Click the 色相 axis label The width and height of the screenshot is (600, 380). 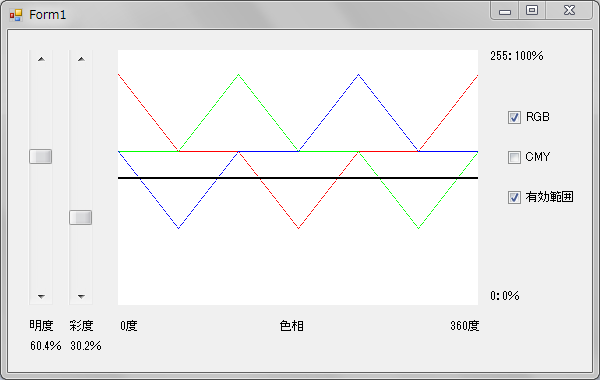pos(292,326)
